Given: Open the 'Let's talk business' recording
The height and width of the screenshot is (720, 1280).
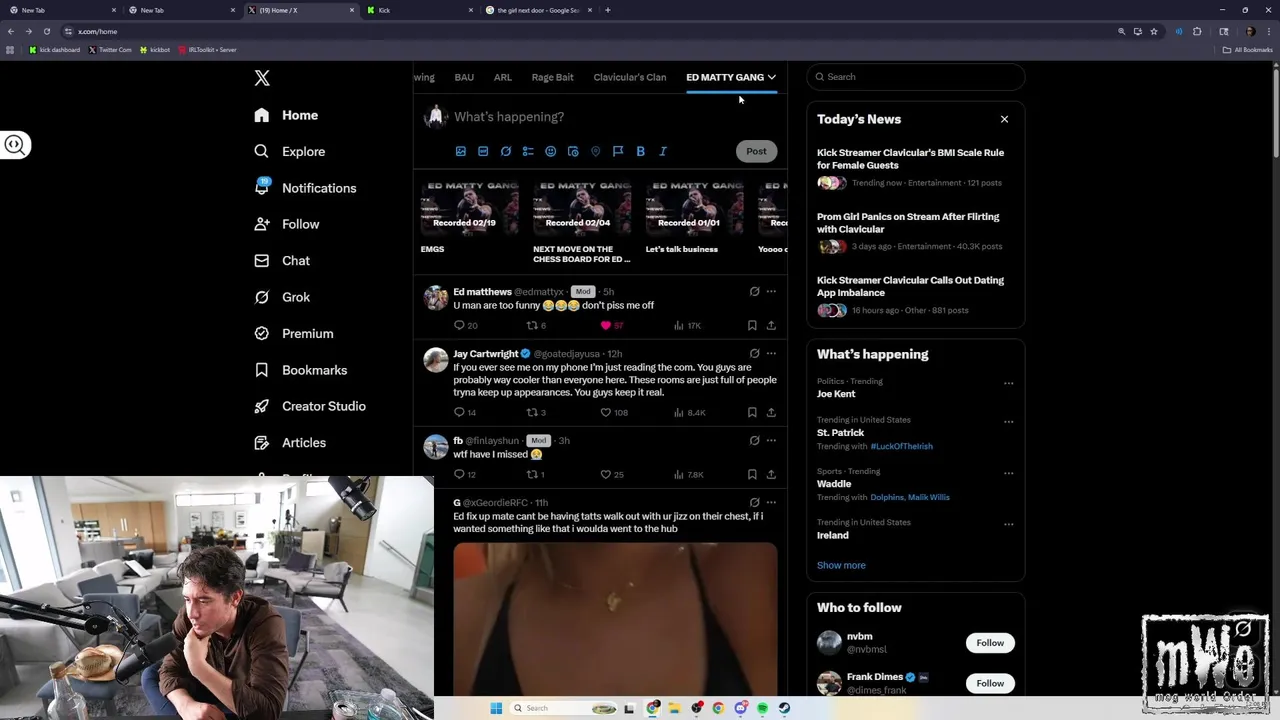Looking at the screenshot, I should (x=694, y=218).
